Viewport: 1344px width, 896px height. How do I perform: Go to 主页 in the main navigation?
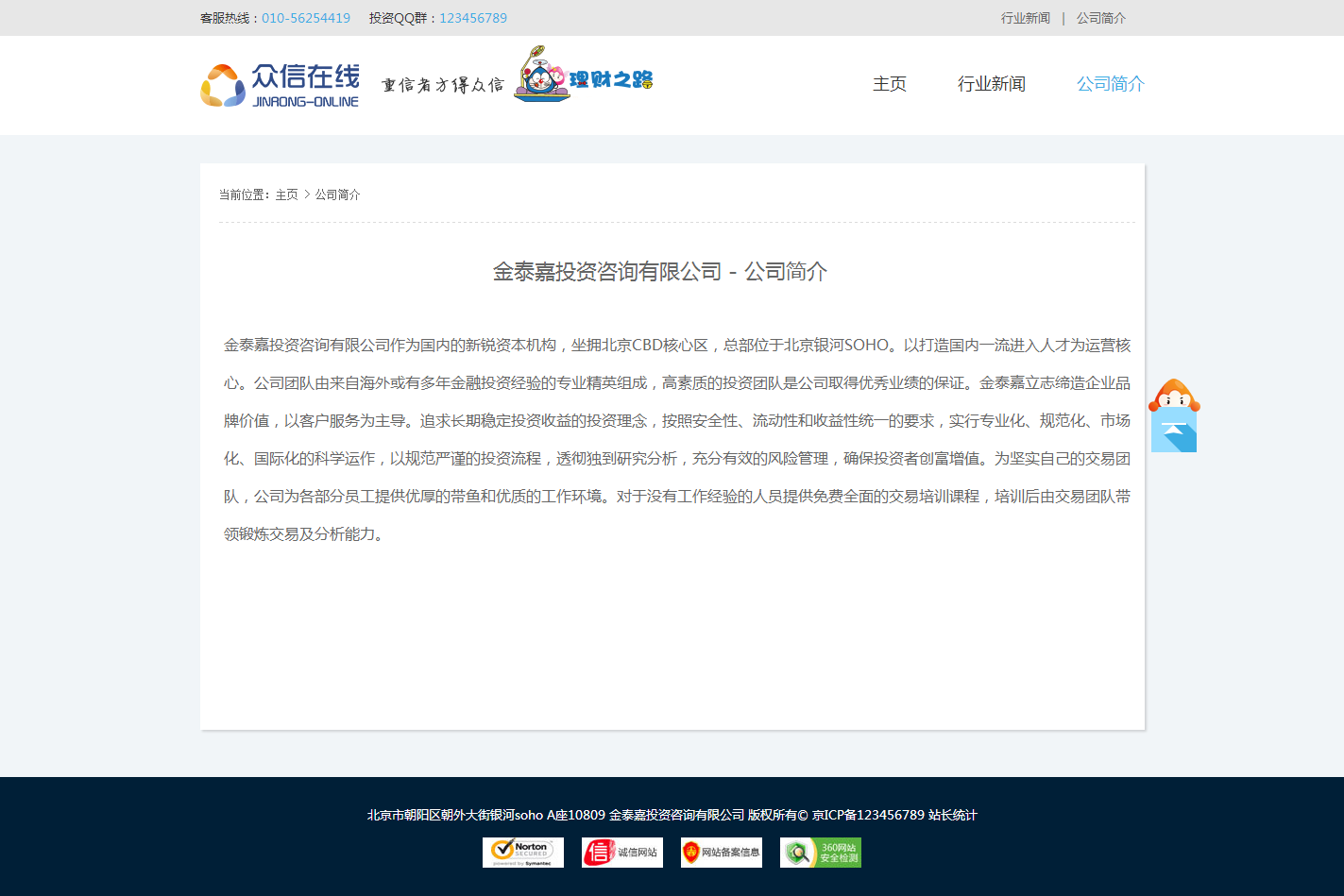[890, 84]
